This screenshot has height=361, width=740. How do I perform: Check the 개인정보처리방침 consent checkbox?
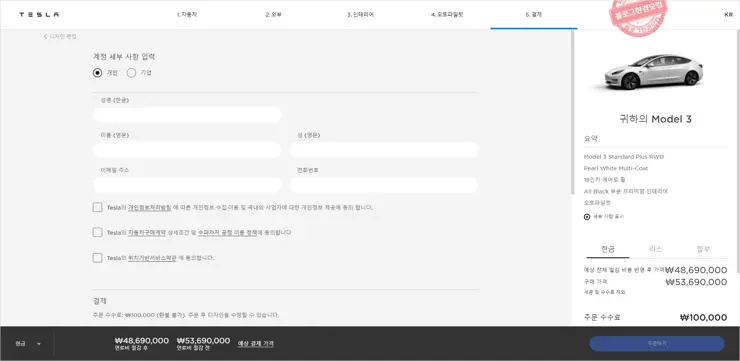point(98,207)
